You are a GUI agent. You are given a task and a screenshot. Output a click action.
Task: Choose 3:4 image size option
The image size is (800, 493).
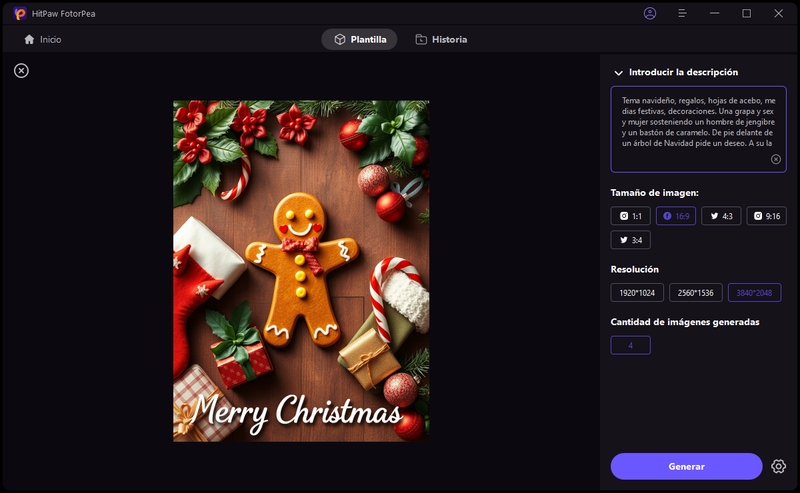(630, 240)
